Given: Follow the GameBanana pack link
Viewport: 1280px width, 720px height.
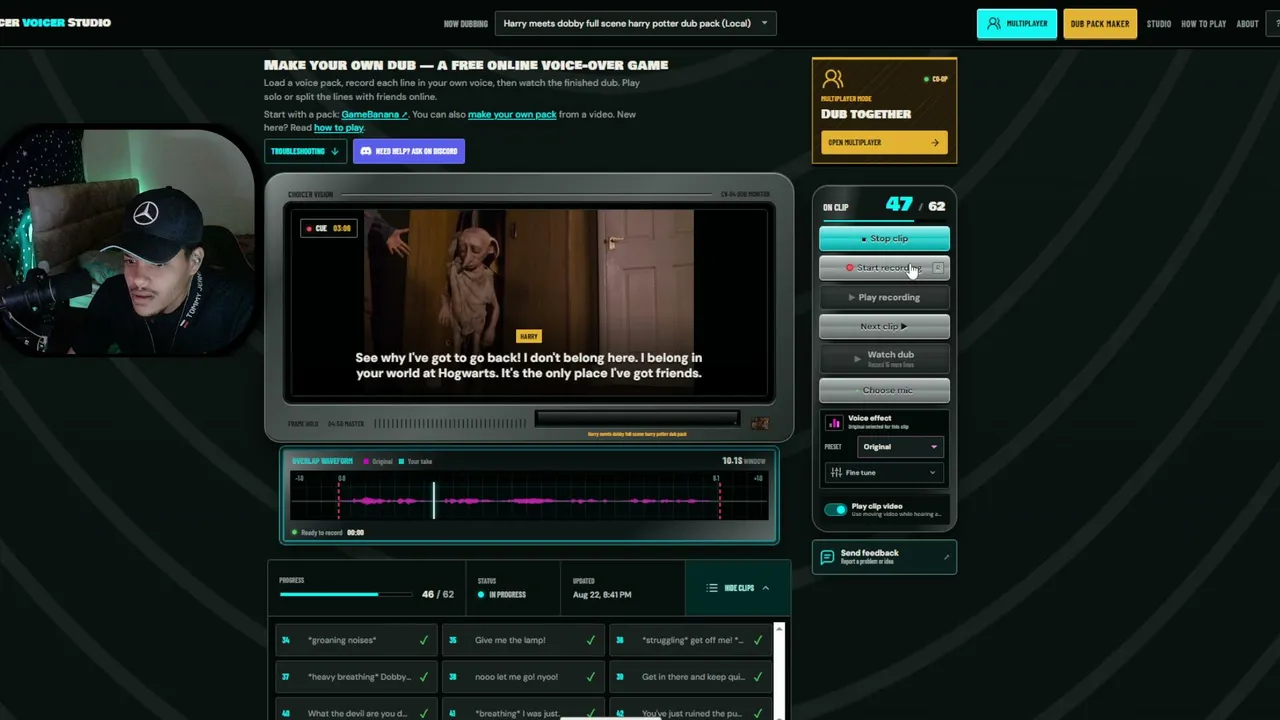Looking at the screenshot, I should [375, 114].
